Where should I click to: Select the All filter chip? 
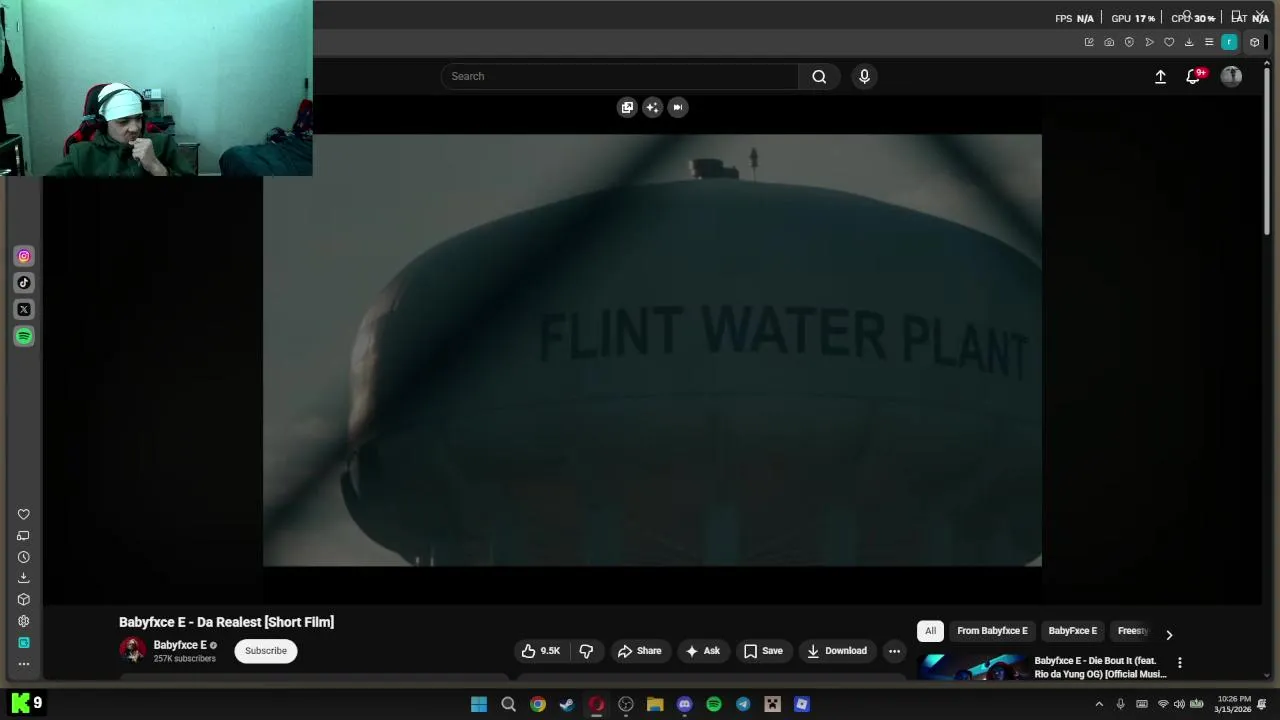click(x=930, y=631)
